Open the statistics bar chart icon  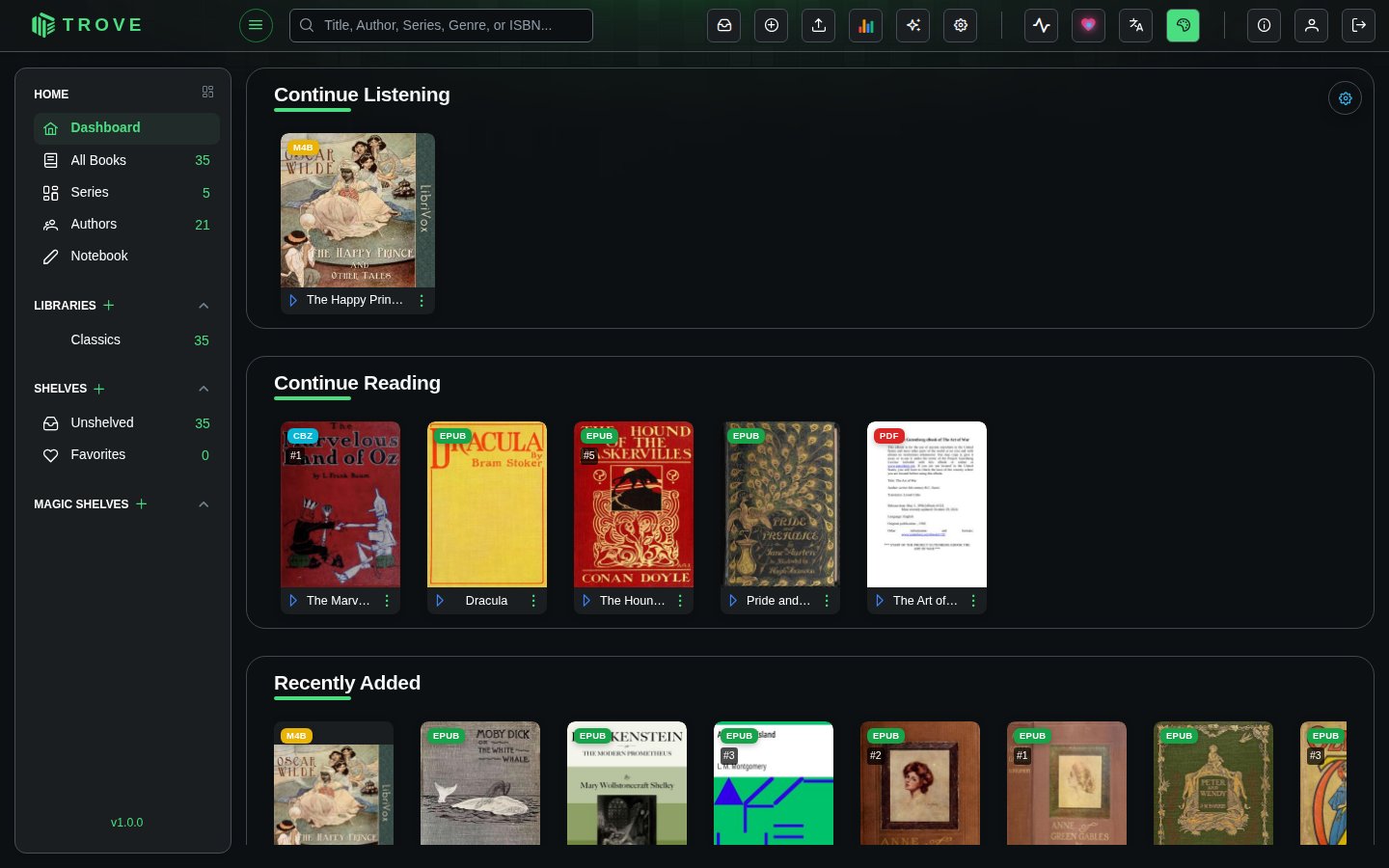pyautogui.click(x=866, y=25)
